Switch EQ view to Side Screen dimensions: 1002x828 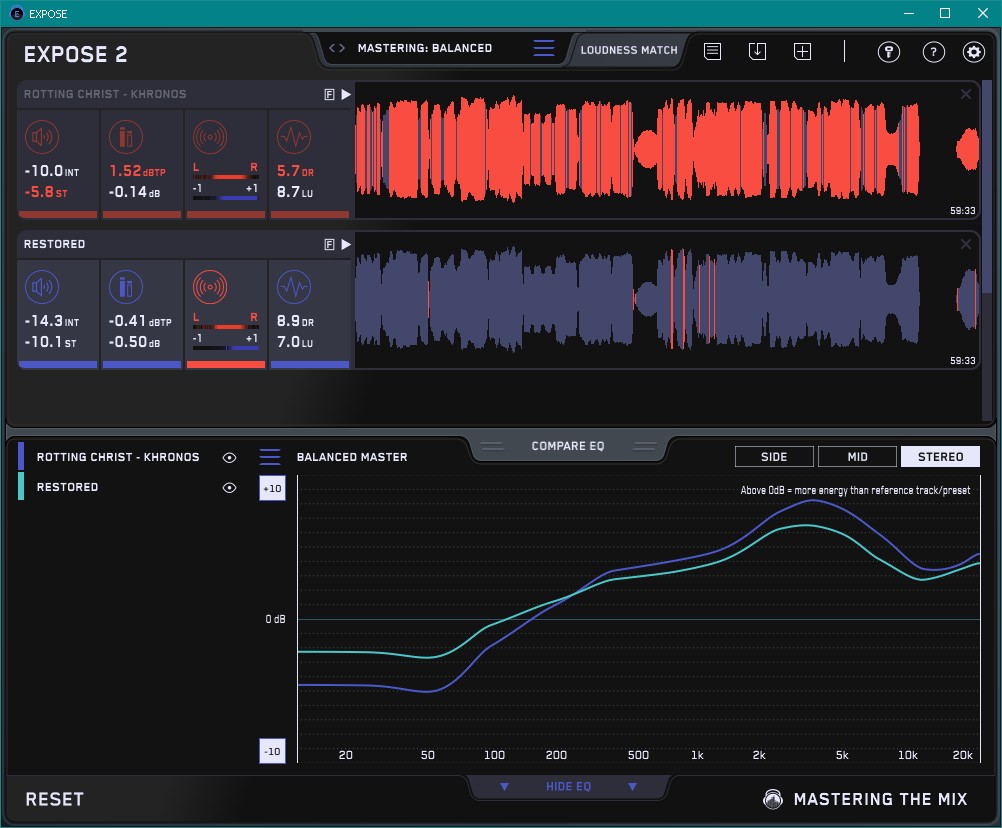[x=774, y=457]
